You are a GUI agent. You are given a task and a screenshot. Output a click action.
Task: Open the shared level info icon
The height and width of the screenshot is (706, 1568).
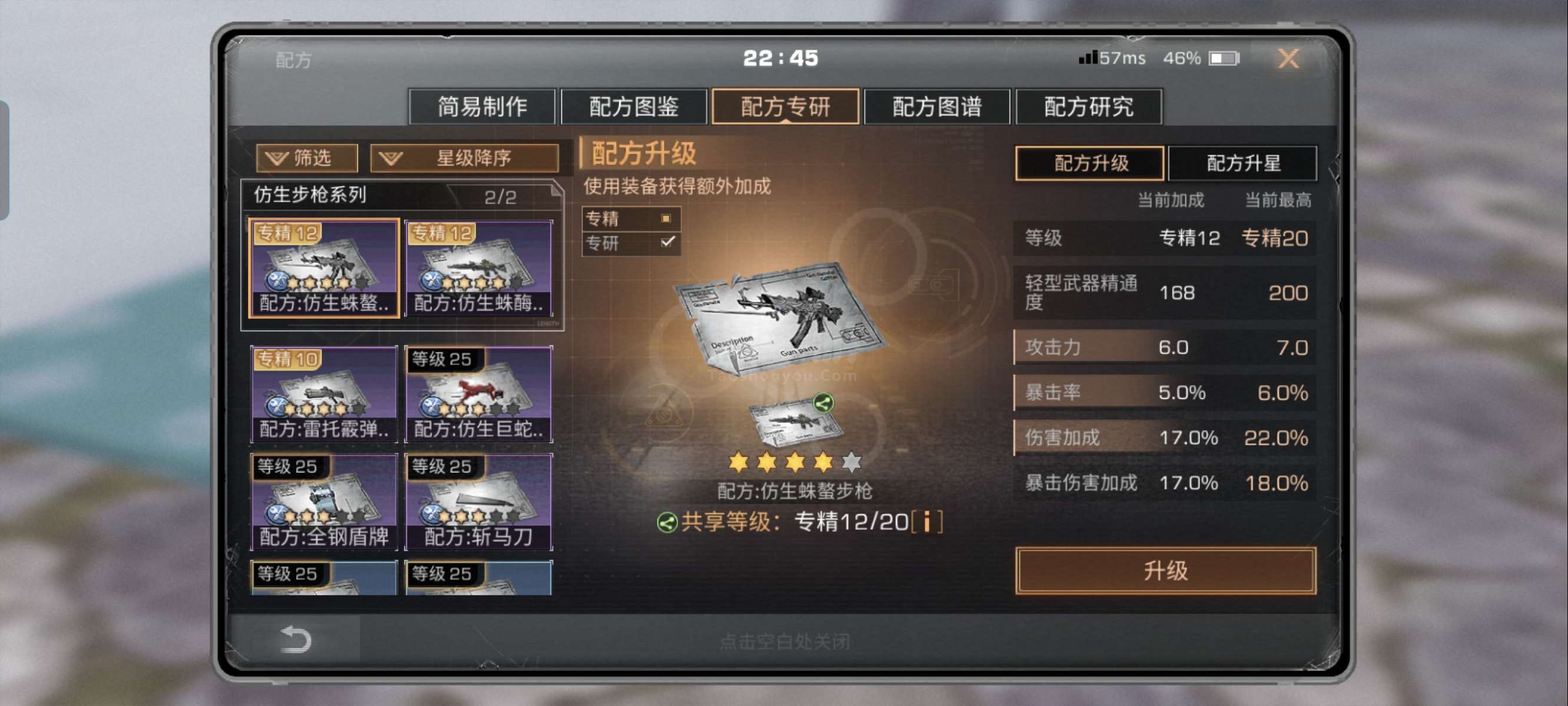927,522
